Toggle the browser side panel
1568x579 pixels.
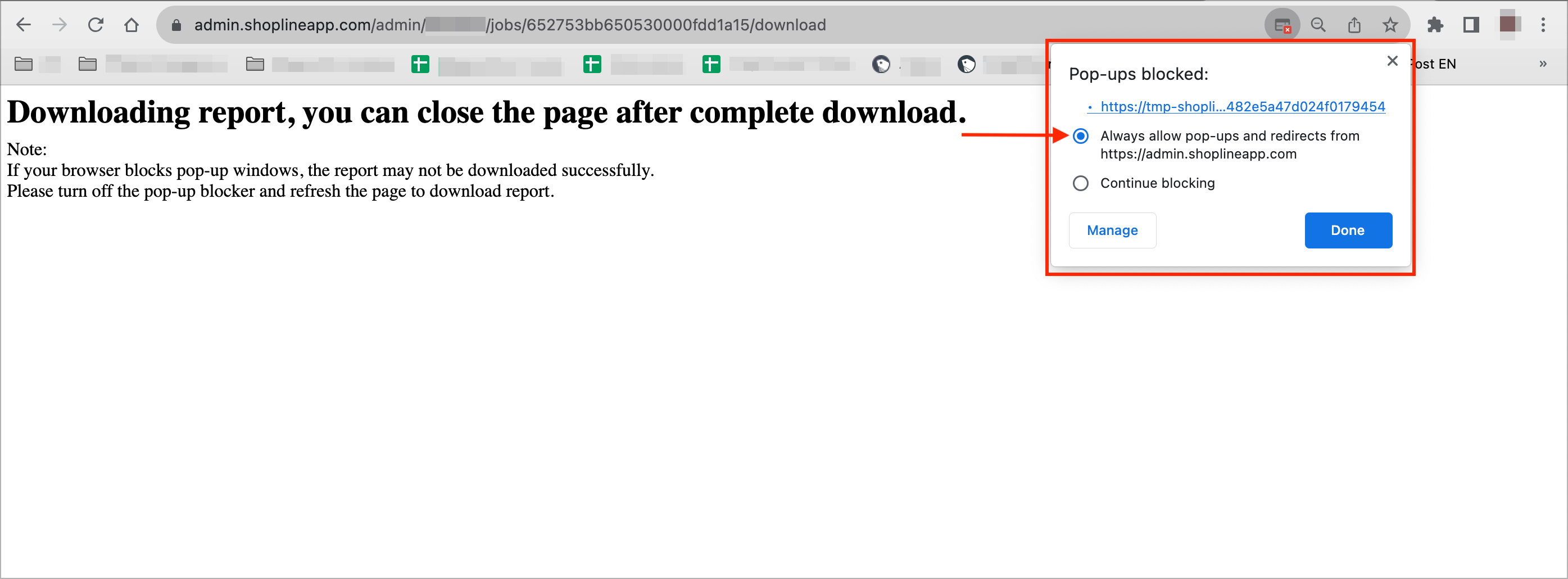1471,25
